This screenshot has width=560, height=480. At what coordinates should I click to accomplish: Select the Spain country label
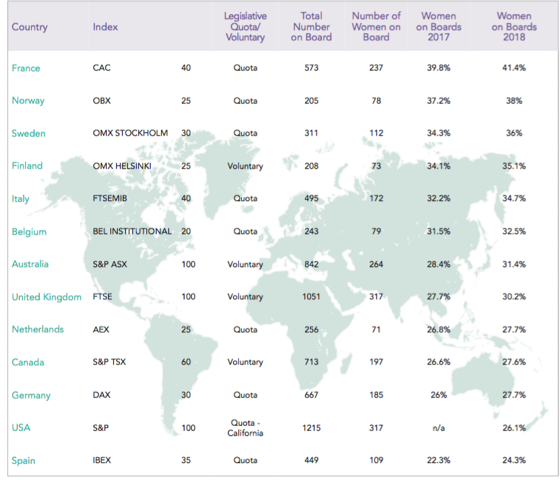click(x=23, y=461)
